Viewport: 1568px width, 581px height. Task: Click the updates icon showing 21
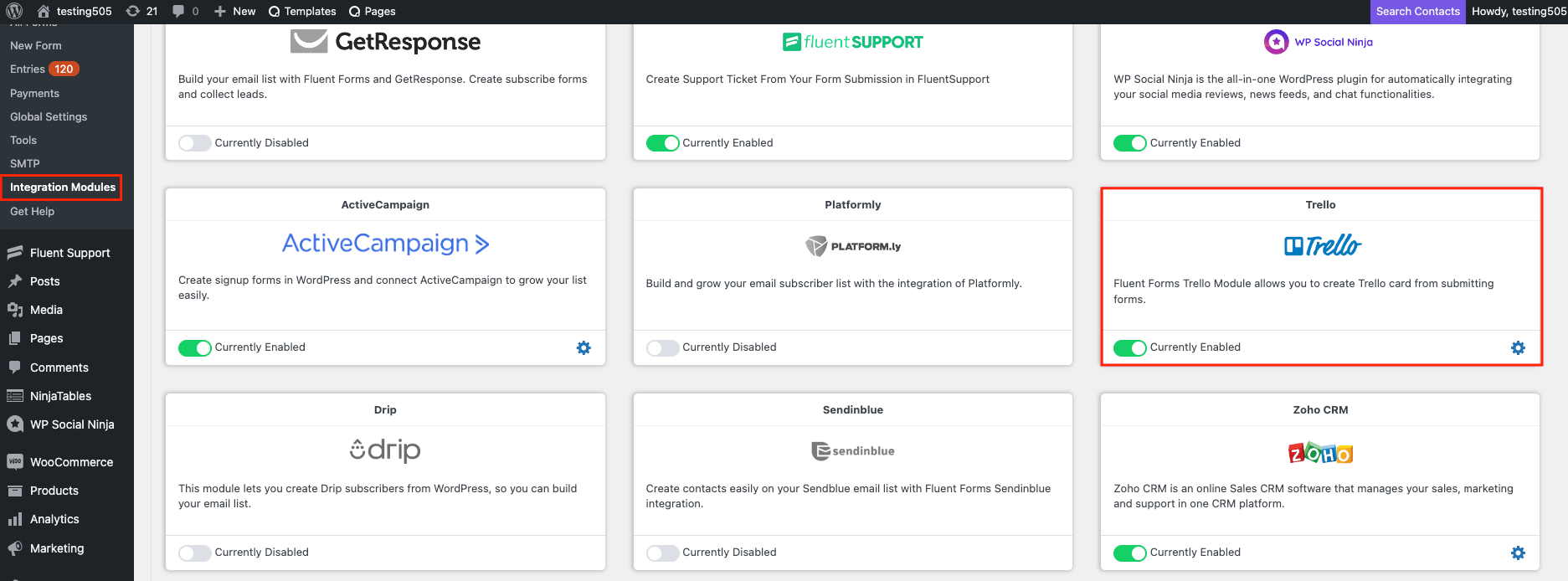tap(132, 11)
